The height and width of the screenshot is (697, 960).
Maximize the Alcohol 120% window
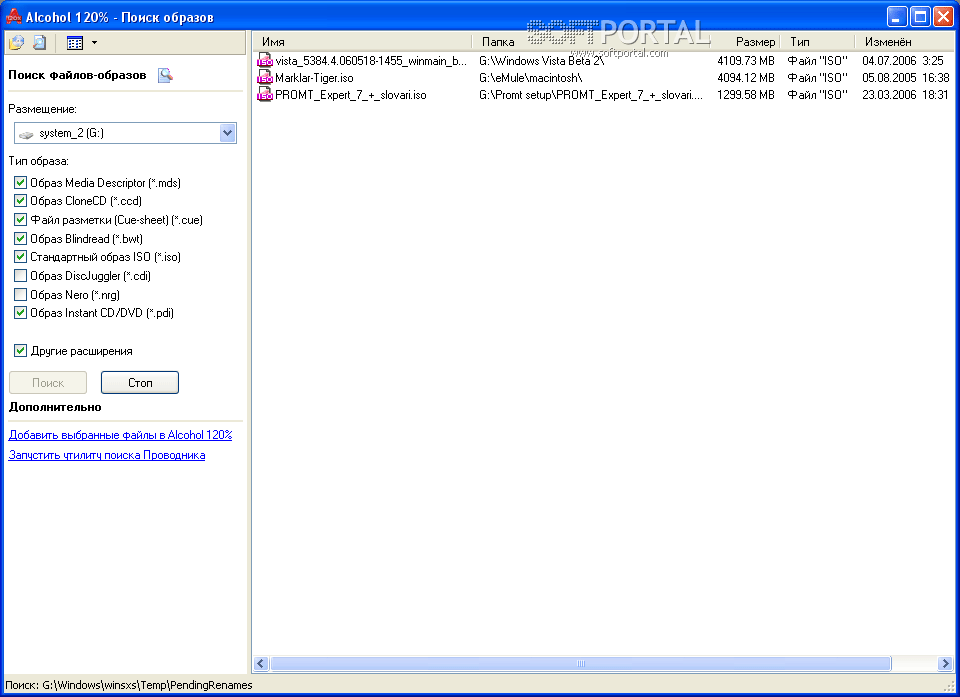[x=920, y=17]
